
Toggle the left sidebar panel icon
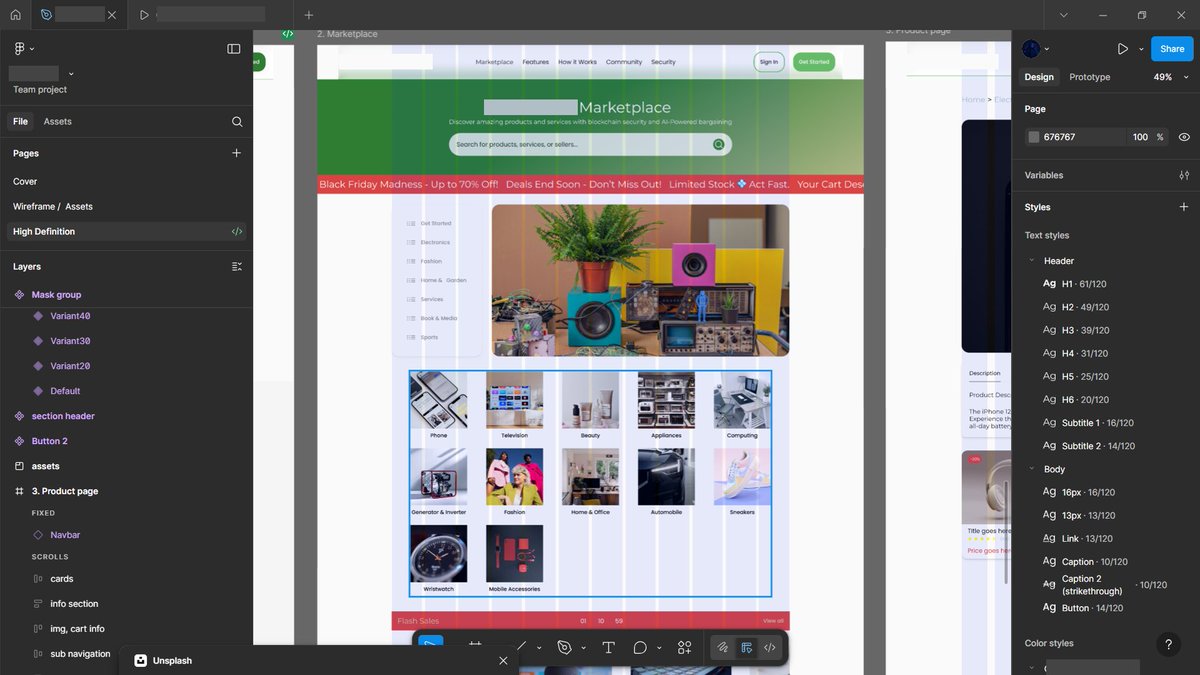coord(234,48)
